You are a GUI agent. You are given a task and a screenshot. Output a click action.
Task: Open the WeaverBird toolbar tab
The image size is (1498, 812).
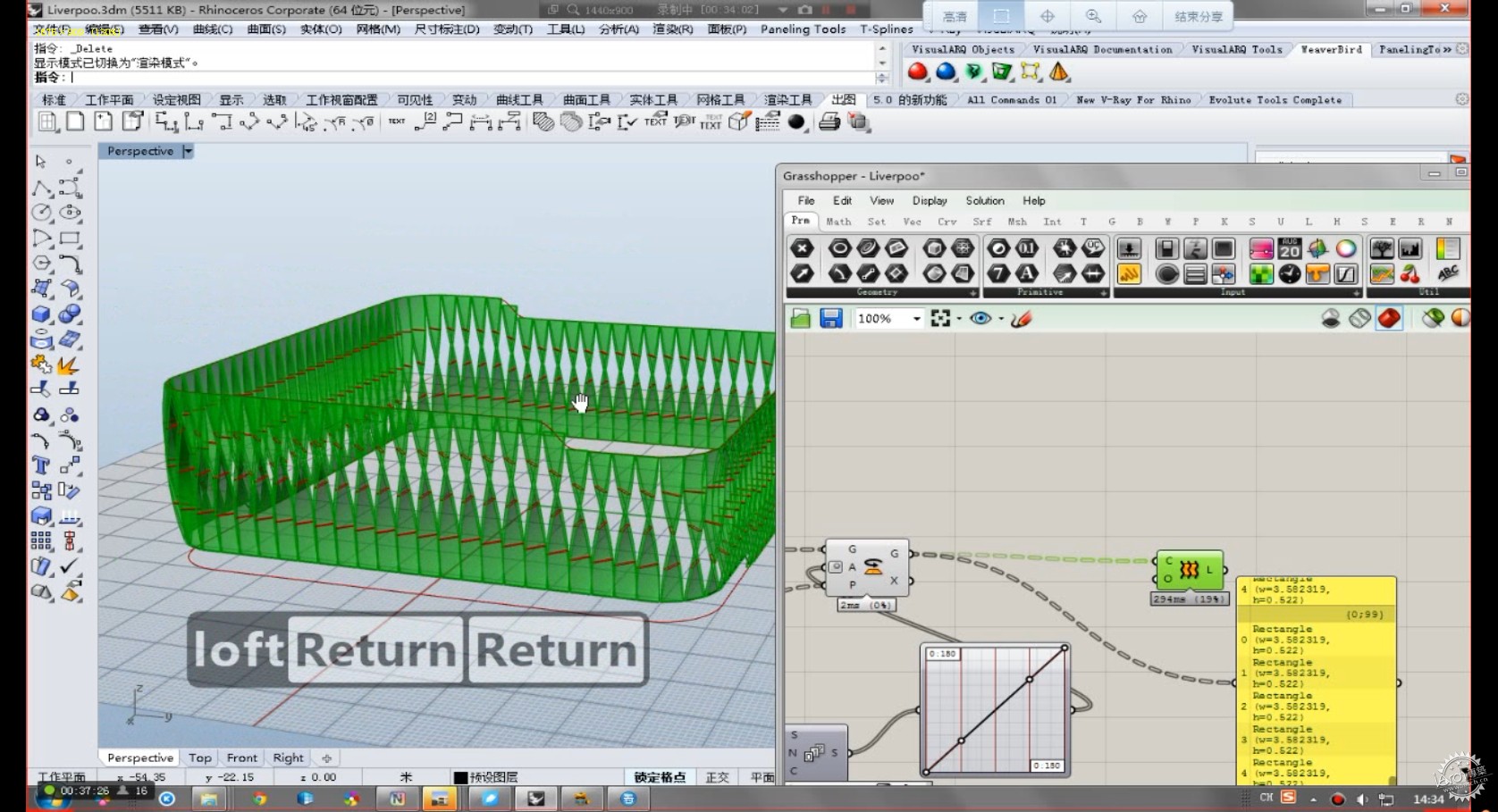(x=1331, y=50)
